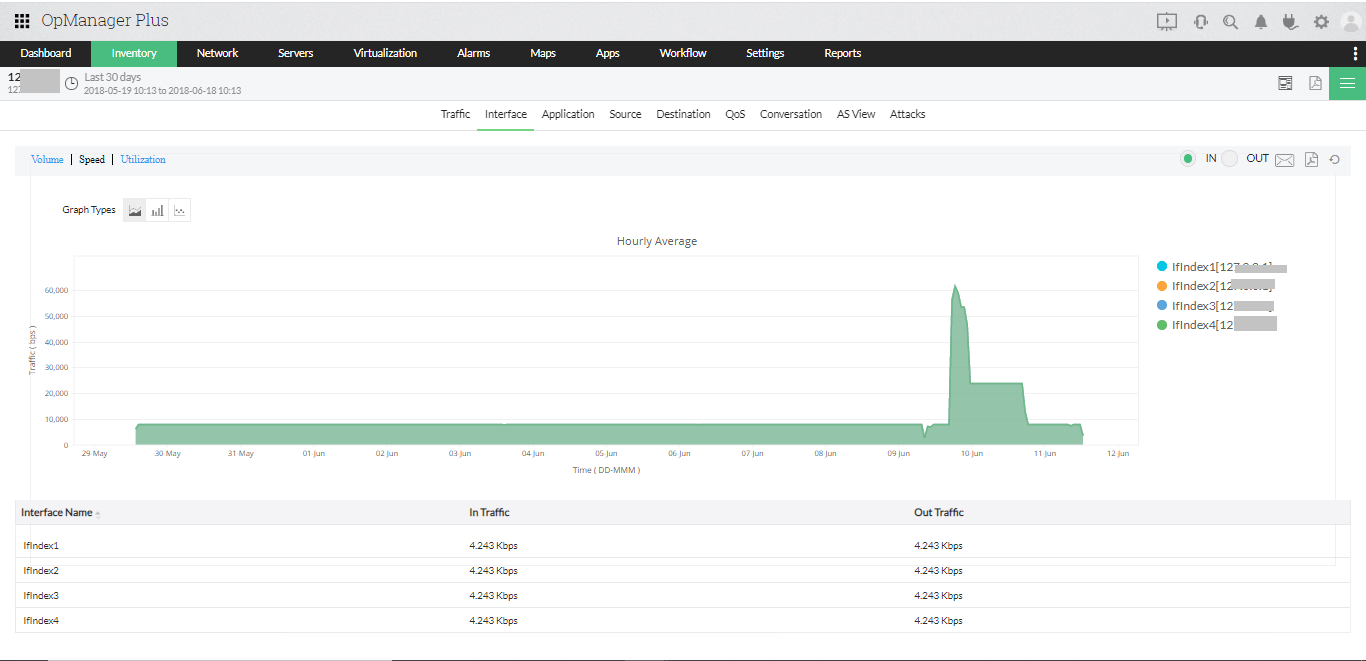This screenshot has height=661, width=1366.
Task: Open the apps grid menu
Action: [21, 19]
